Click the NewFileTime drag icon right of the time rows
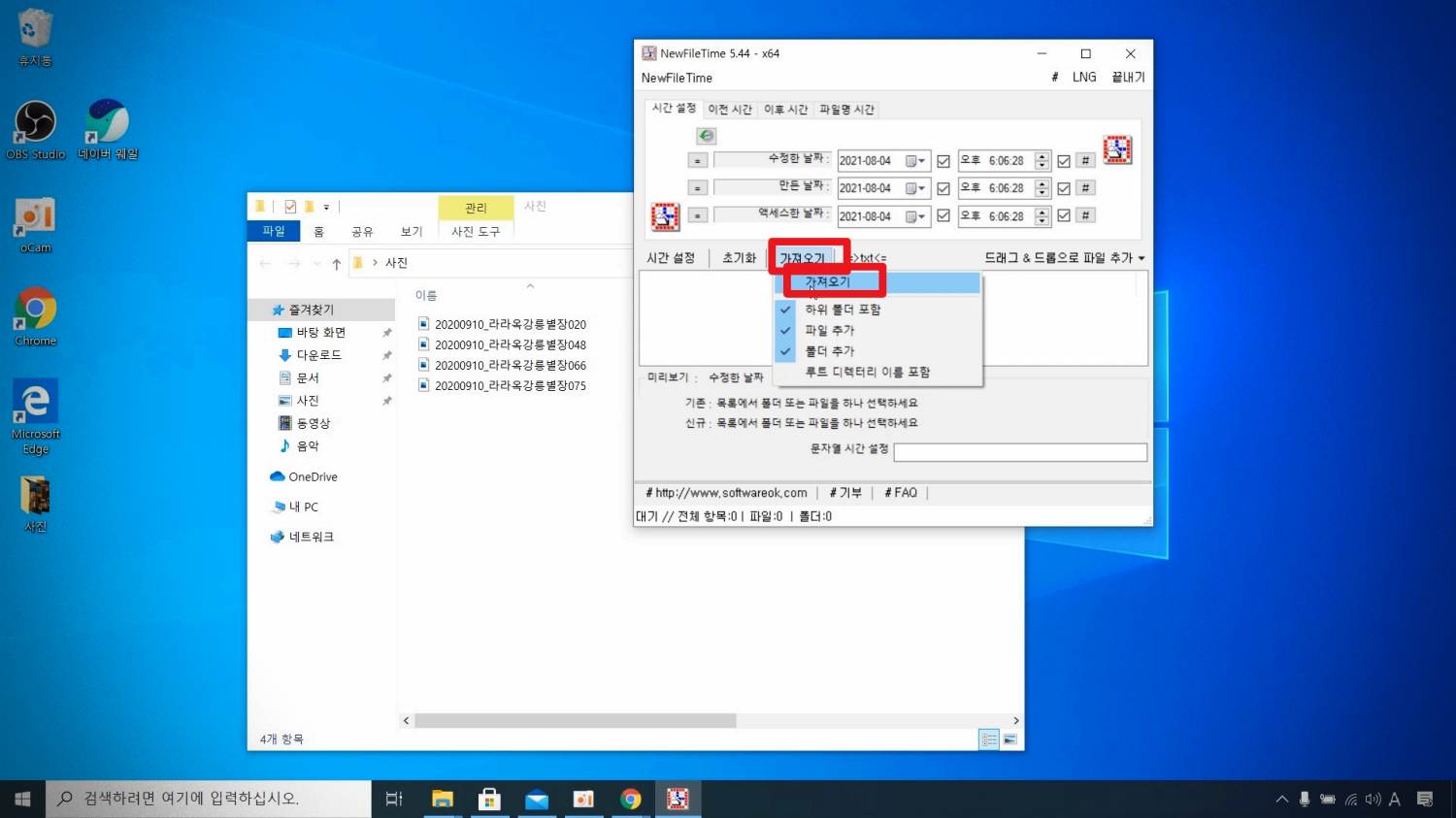The image size is (1456, 818). pyautogui.click(x=1117, y=150)
